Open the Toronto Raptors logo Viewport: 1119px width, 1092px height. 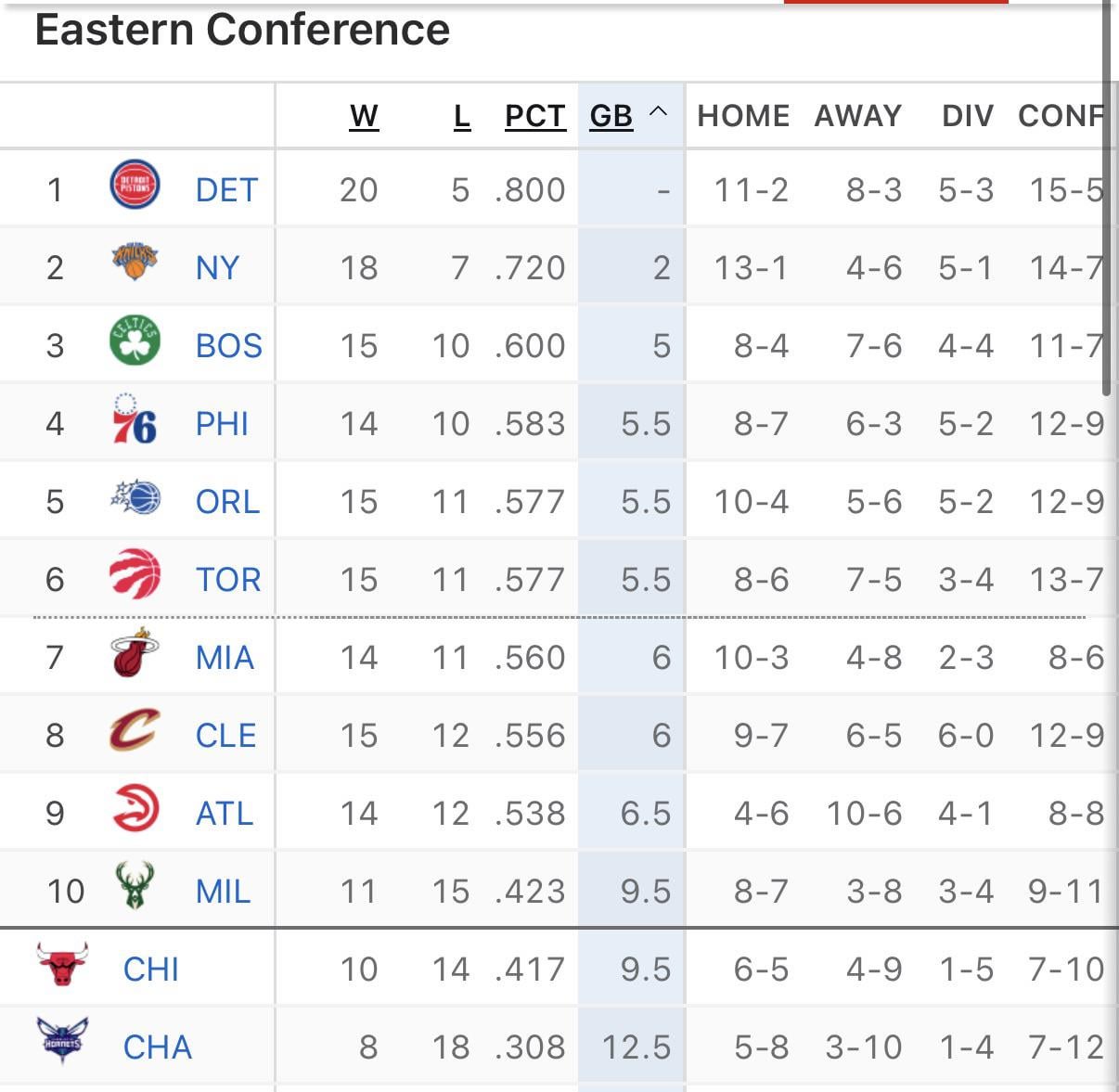click(x=135, y=574)
